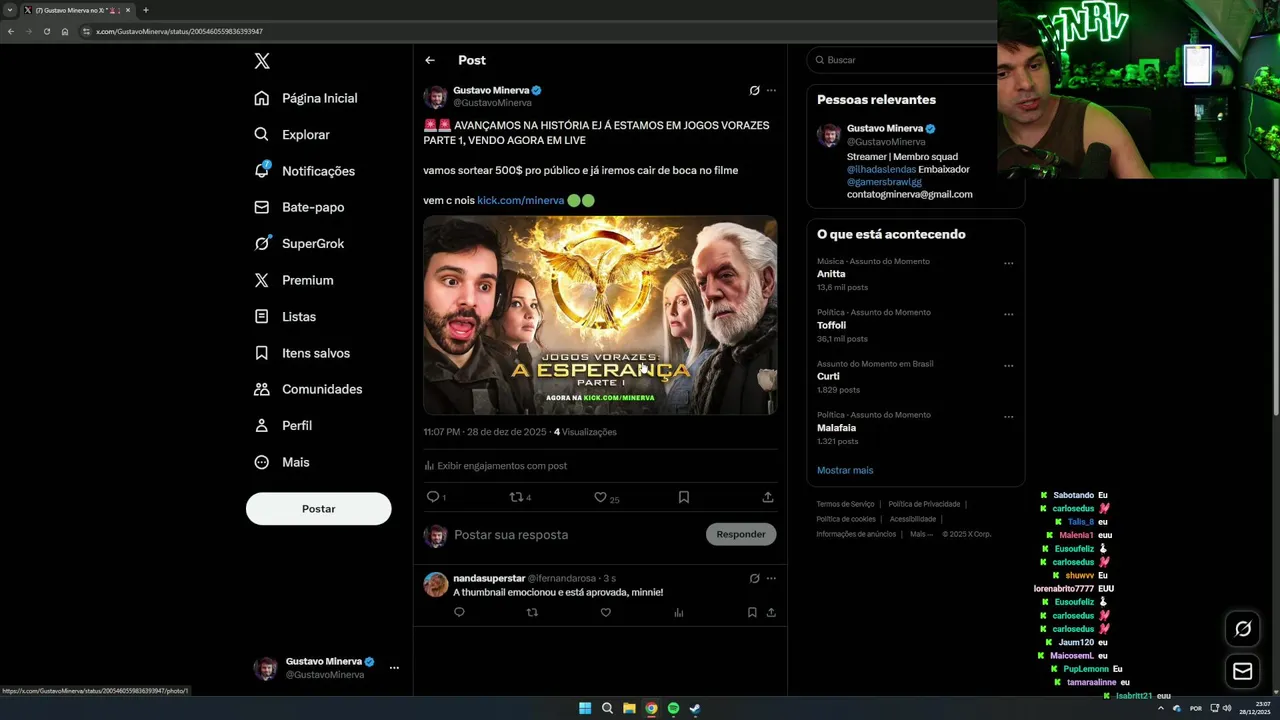Open a new browser tab
Viewport: 1280px width, 720px height.
146,10
